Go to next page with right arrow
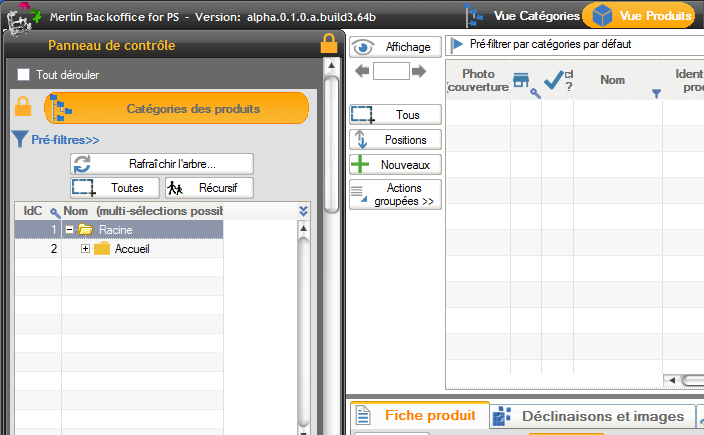Viewport: 704px width, 435px height. [x=419, y=71]
